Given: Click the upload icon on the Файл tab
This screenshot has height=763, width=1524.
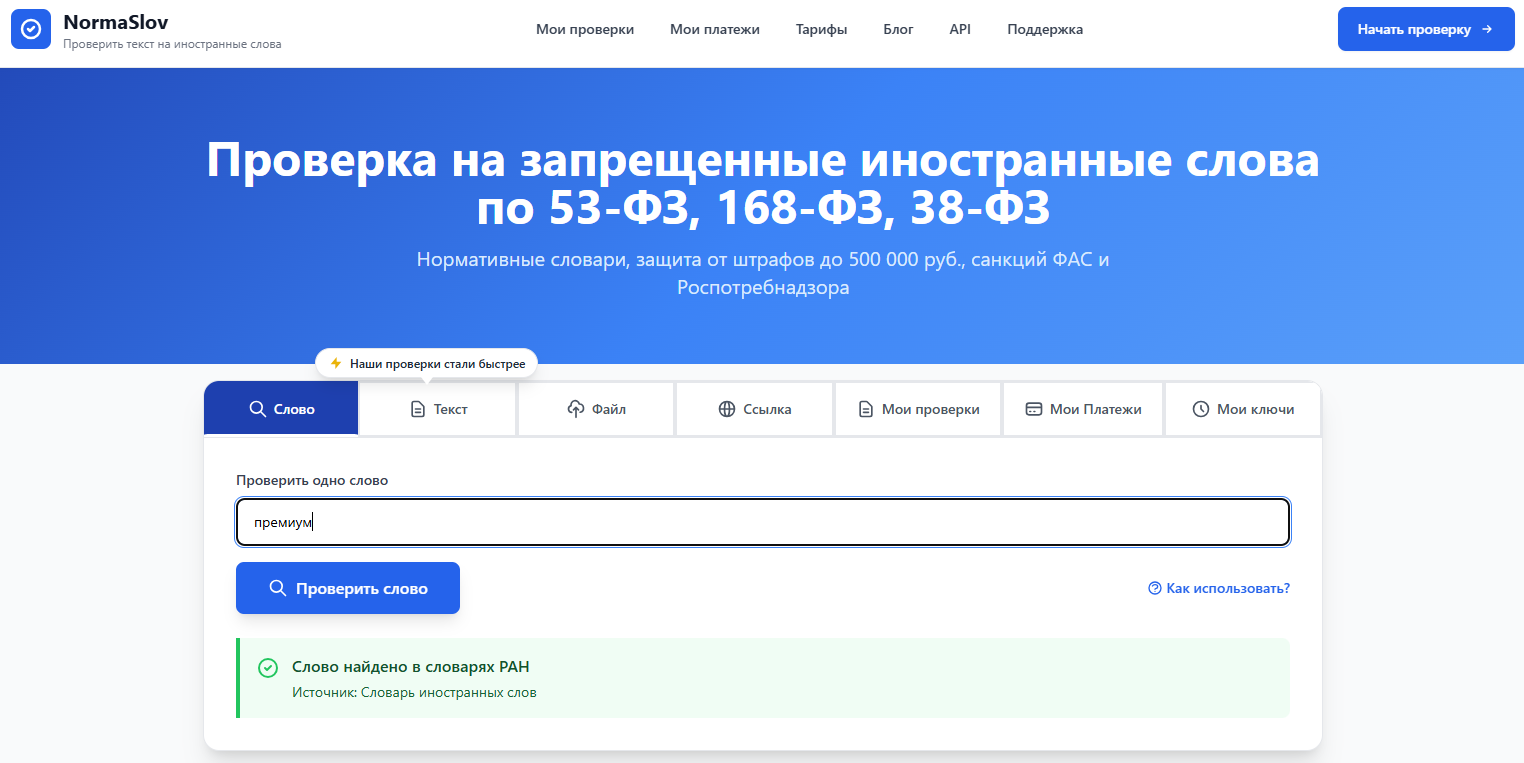Looking at the screenshot, I should [x=574, y=408].
